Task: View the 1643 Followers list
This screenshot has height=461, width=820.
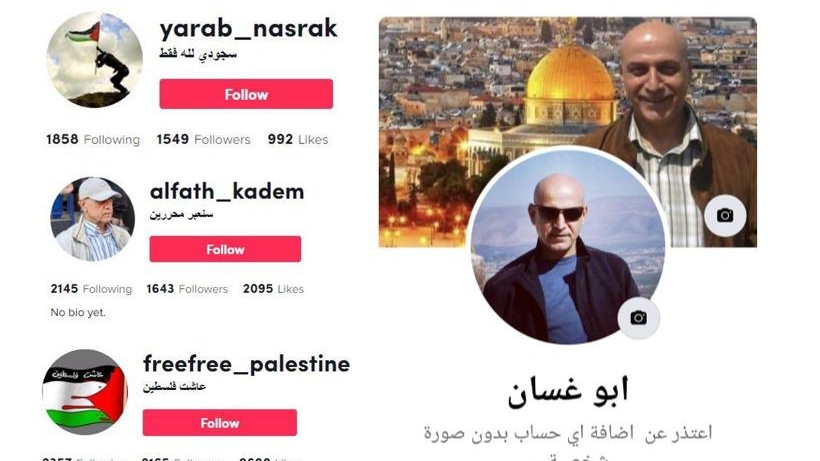Action: [x=187, y=289]
